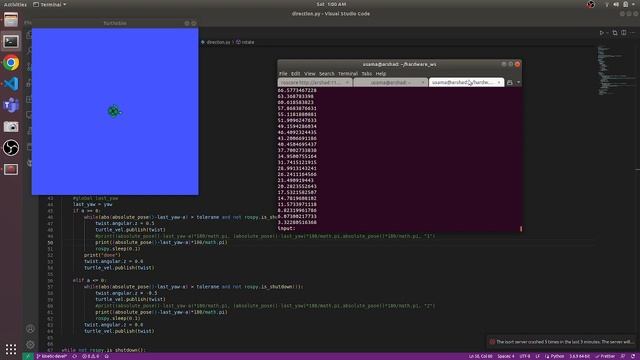Click the turtle in TurtleSim window
This screenshot has width=640, height=360.
point(114,111)
